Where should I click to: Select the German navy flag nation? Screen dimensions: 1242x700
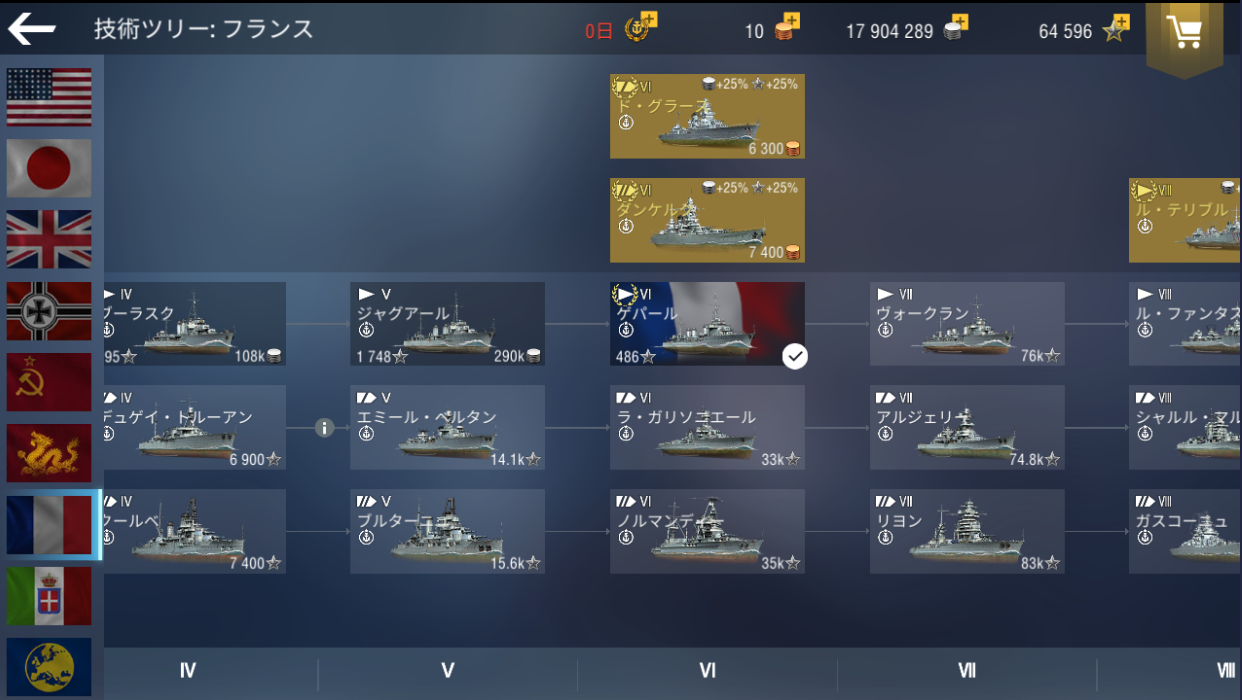(49, 311)
